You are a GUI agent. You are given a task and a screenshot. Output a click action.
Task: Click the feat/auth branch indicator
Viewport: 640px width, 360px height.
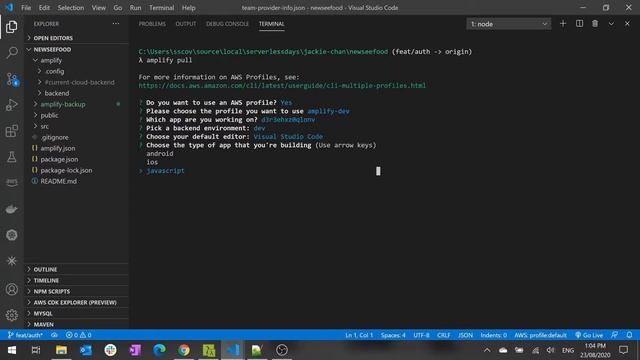tap(25, 335)
